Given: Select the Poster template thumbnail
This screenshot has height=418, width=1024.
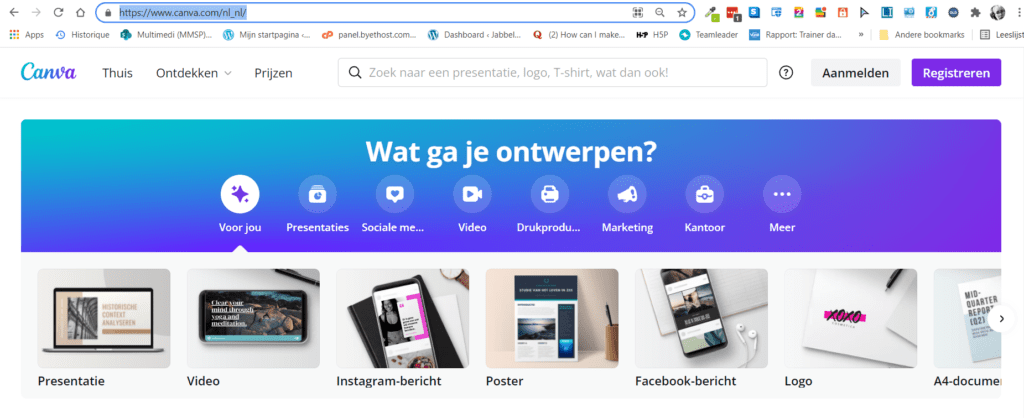Looking at the screenshot, I should [552, 318].
